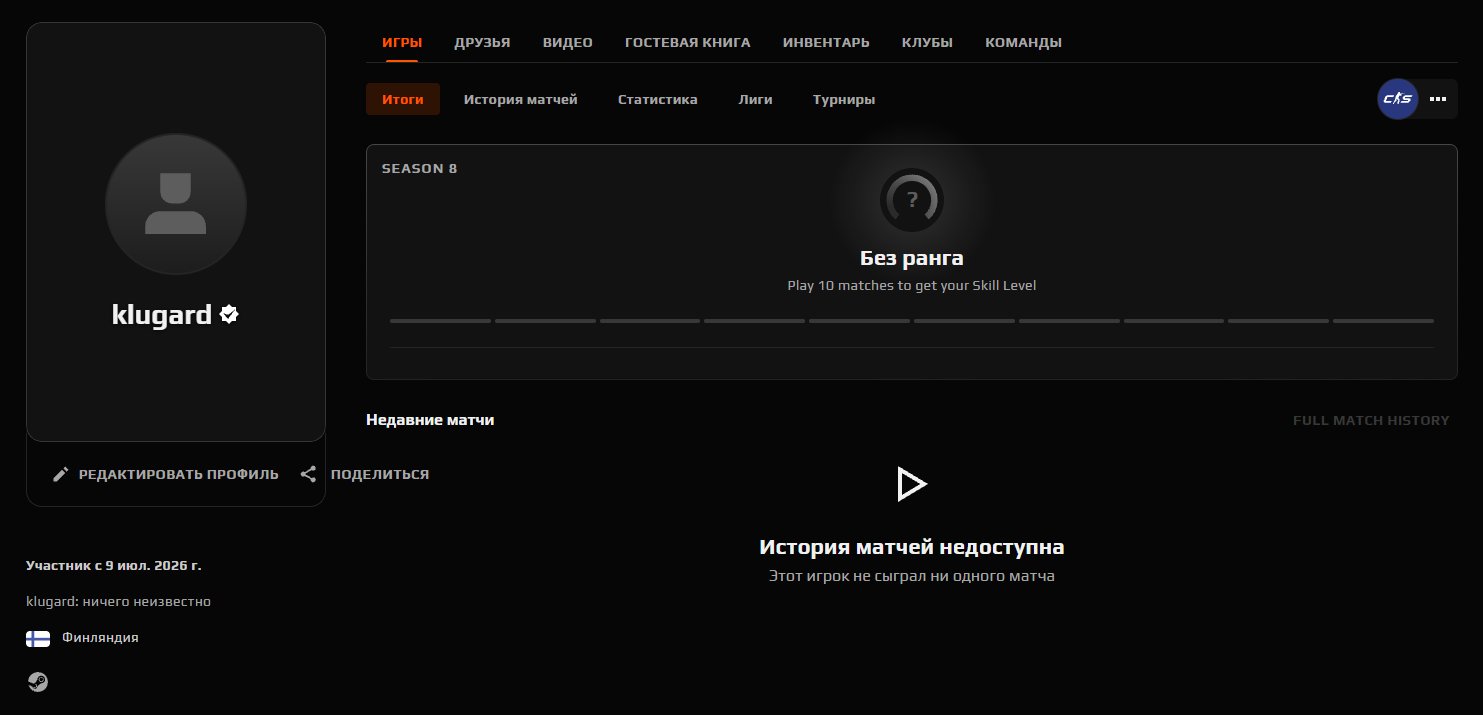Click 'История матчей недоступна' message

point(912,547)
